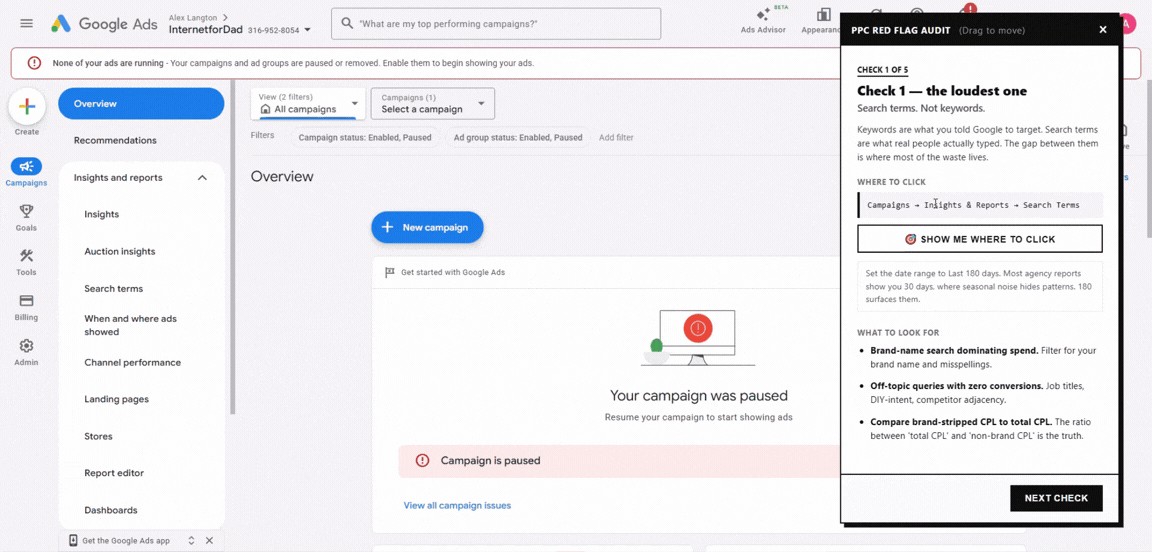Click the Campaign status filter chip
1152x552 pixels.
(x=365, y=137)
